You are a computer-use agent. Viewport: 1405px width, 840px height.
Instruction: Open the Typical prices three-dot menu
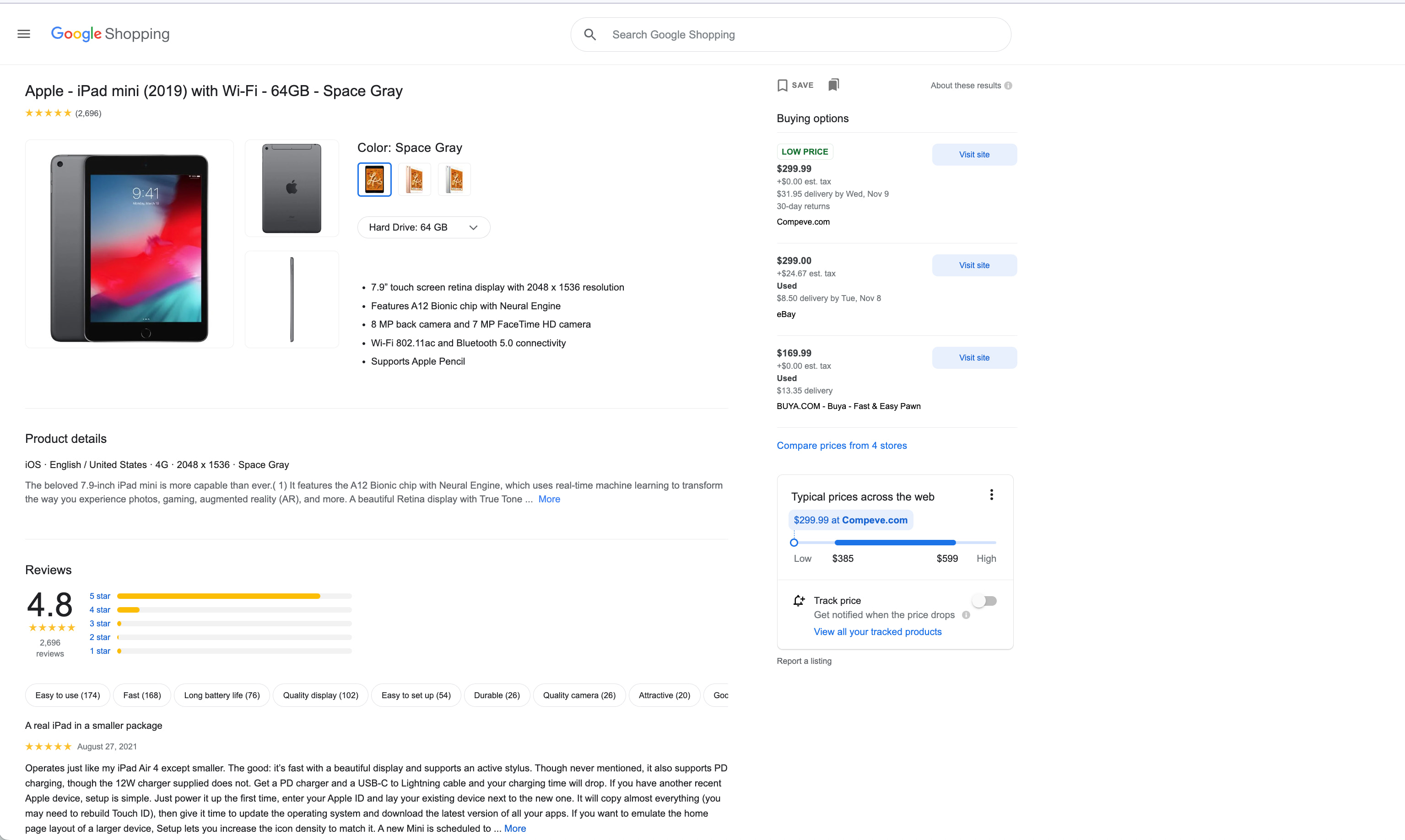(991, 495)
